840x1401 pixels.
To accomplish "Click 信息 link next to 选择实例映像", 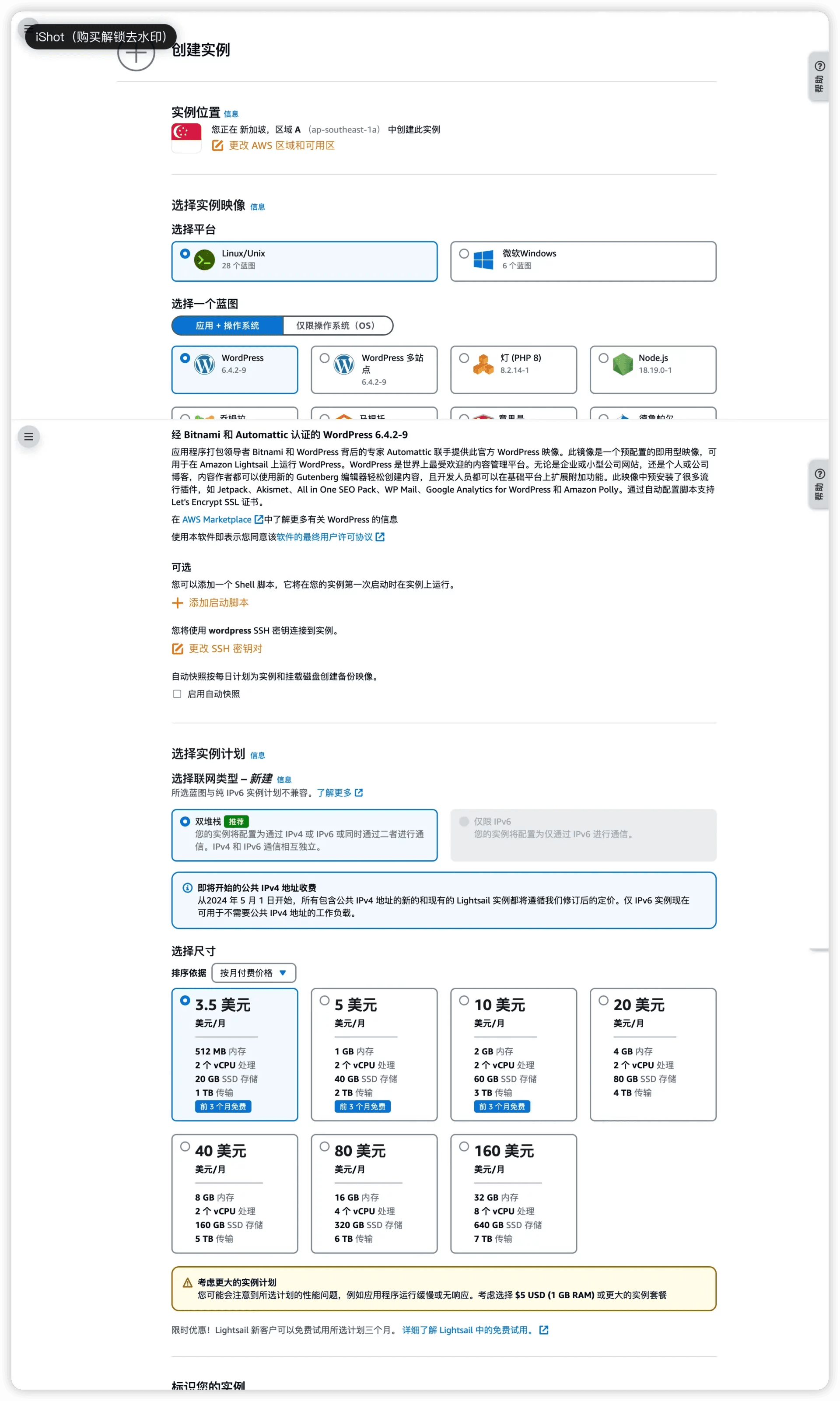I will tap(258, 207).
